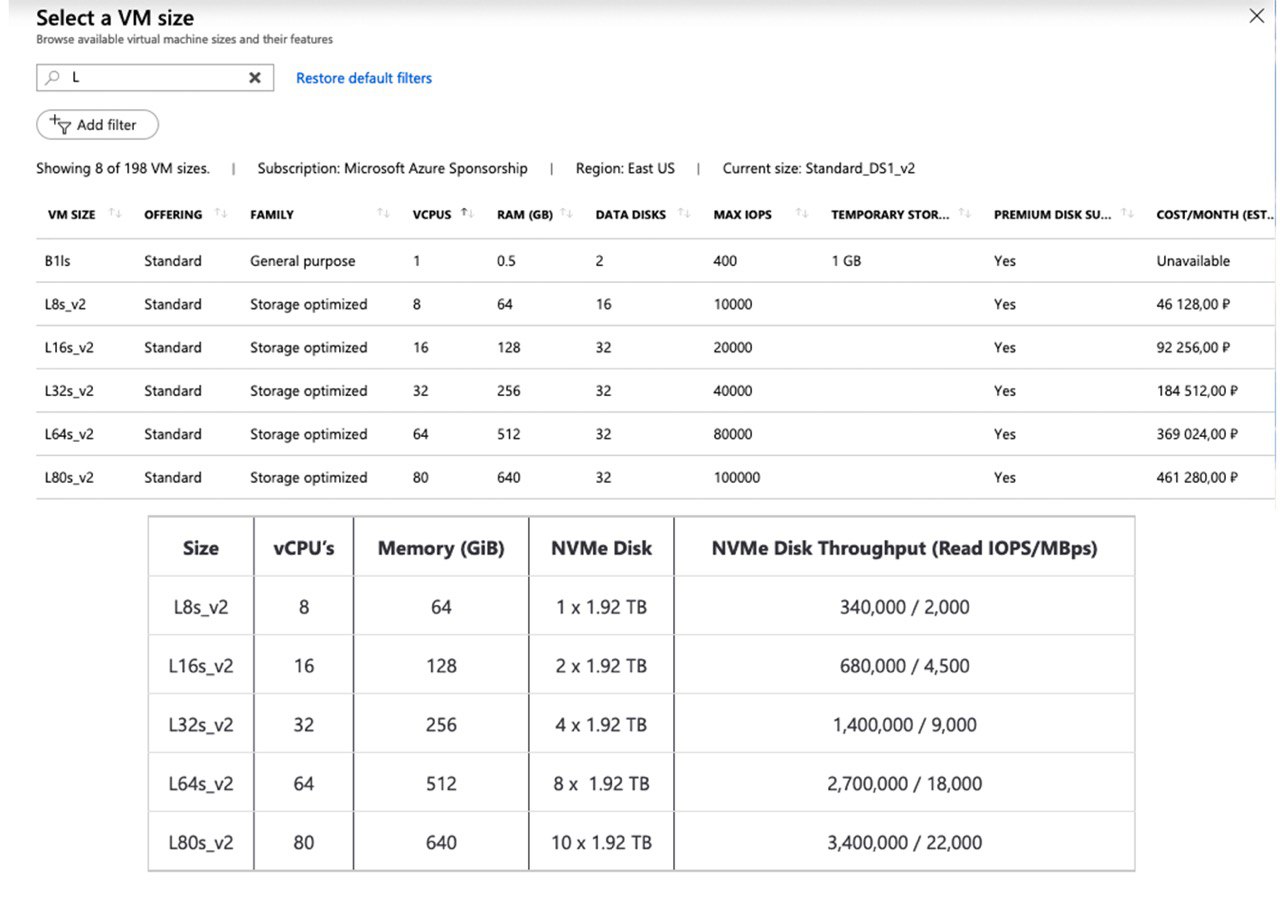1280x909 pixels.
Task: Sort by RAM (GB) column arrows
Action: [x=566, y=214]
